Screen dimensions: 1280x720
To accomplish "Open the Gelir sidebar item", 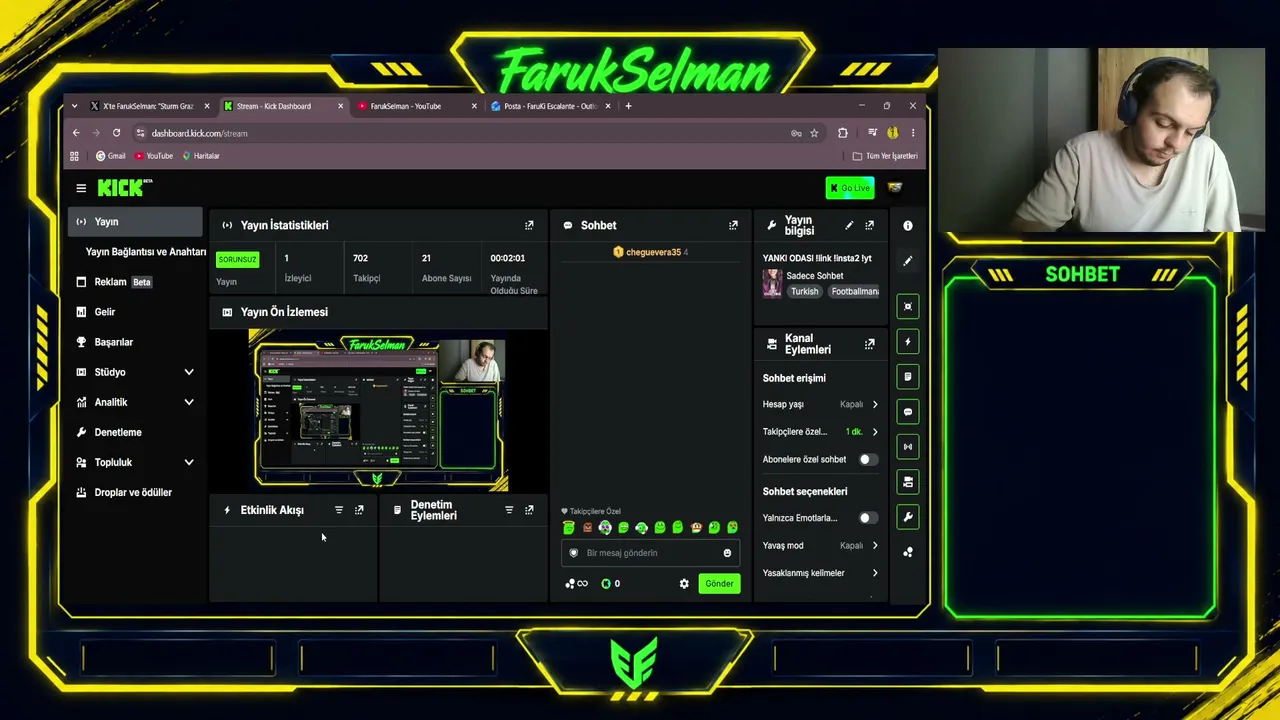I will point(135,312).
